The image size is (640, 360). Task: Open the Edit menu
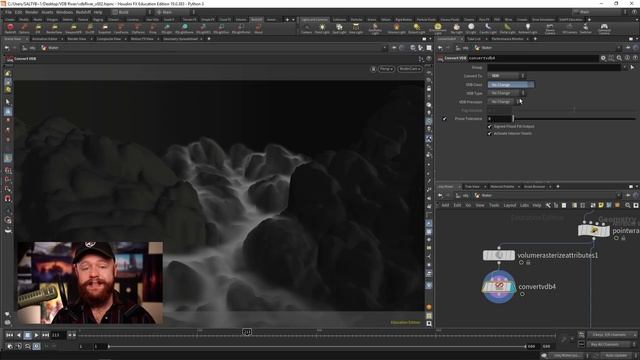[19, 12]
